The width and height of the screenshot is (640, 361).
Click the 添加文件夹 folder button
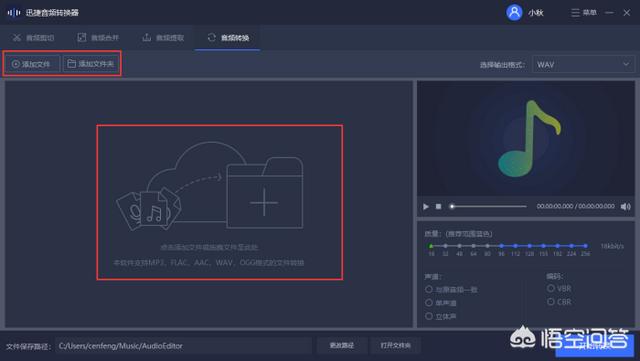click(x=91, y=64)
